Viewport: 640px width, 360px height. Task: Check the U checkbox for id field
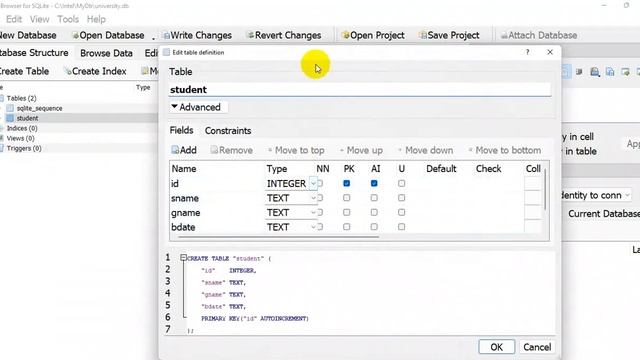pos(402,184)
